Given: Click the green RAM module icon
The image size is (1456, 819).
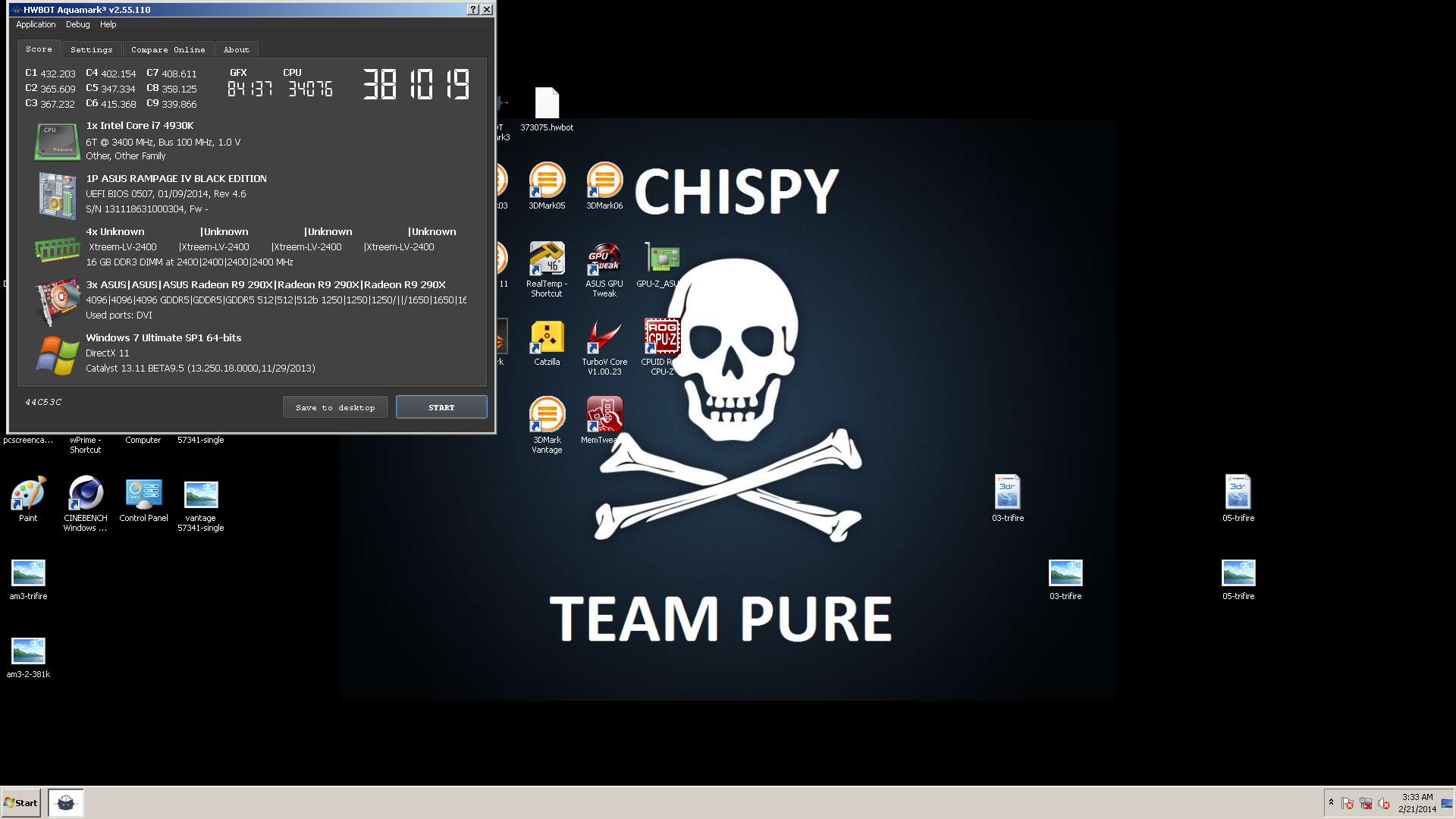Looking at the screenshot, I should tap(58, 249).
